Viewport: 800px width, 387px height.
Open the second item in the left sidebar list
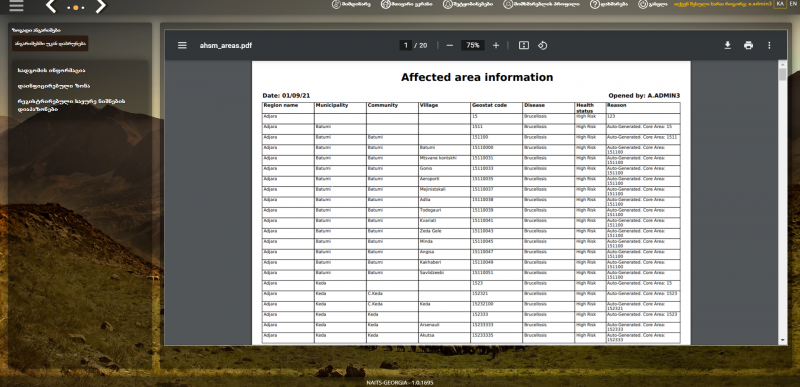pos(54,86)
